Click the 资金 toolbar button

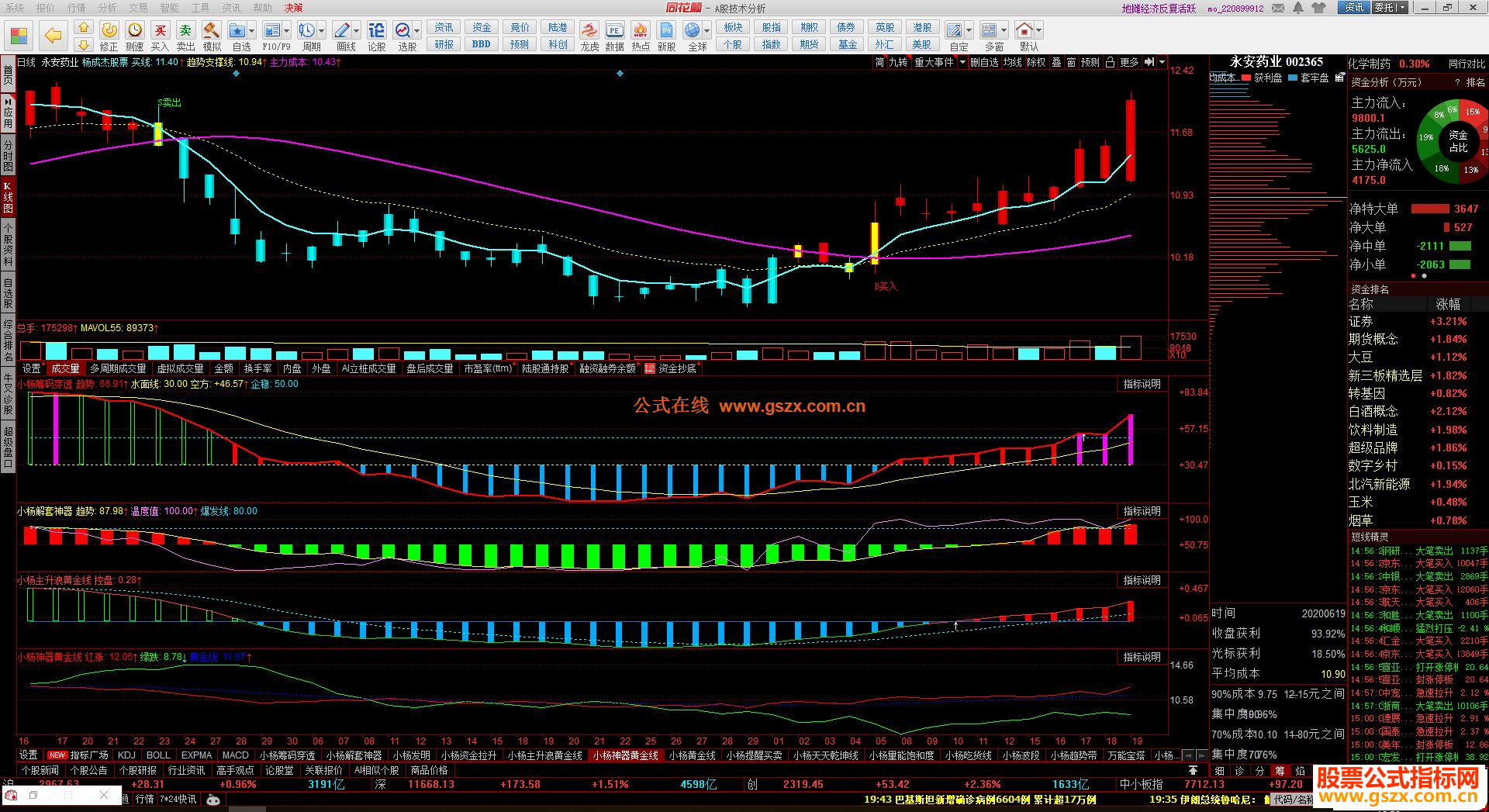click(x=482, y=27)
